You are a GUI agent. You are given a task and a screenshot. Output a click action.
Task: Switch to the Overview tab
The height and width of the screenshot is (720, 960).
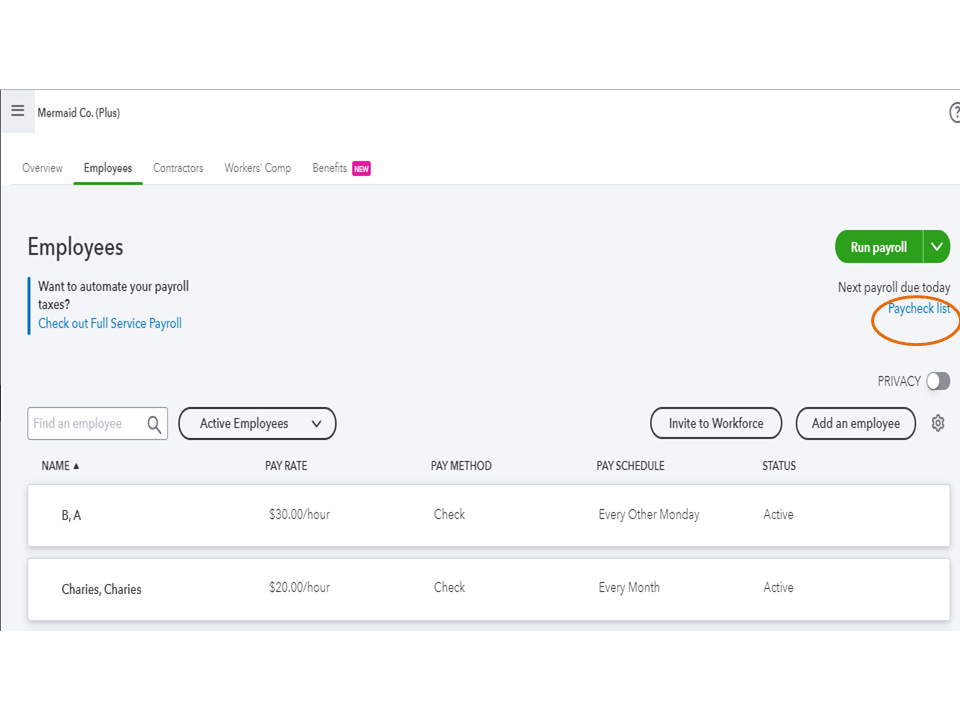[42, 168]
